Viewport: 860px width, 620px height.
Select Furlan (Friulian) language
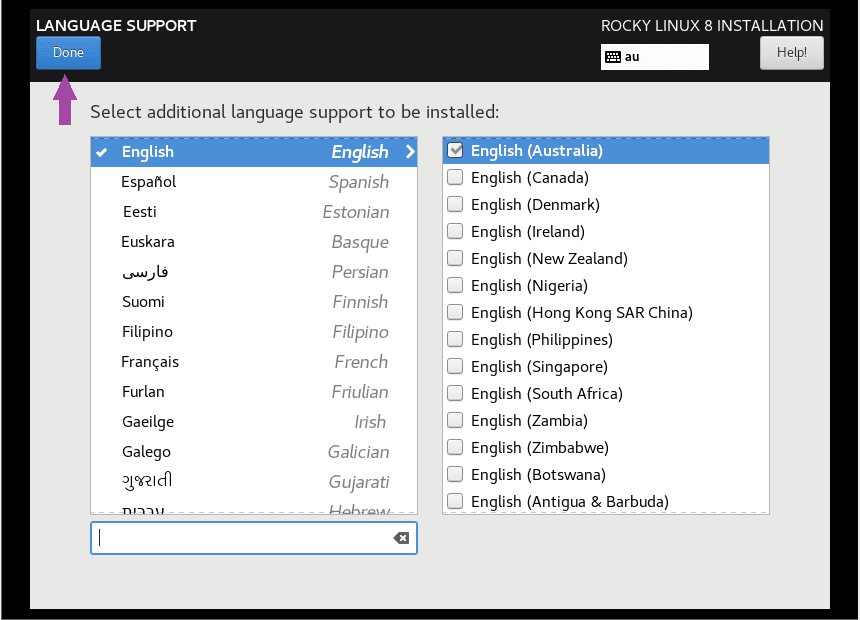(254, 392)
